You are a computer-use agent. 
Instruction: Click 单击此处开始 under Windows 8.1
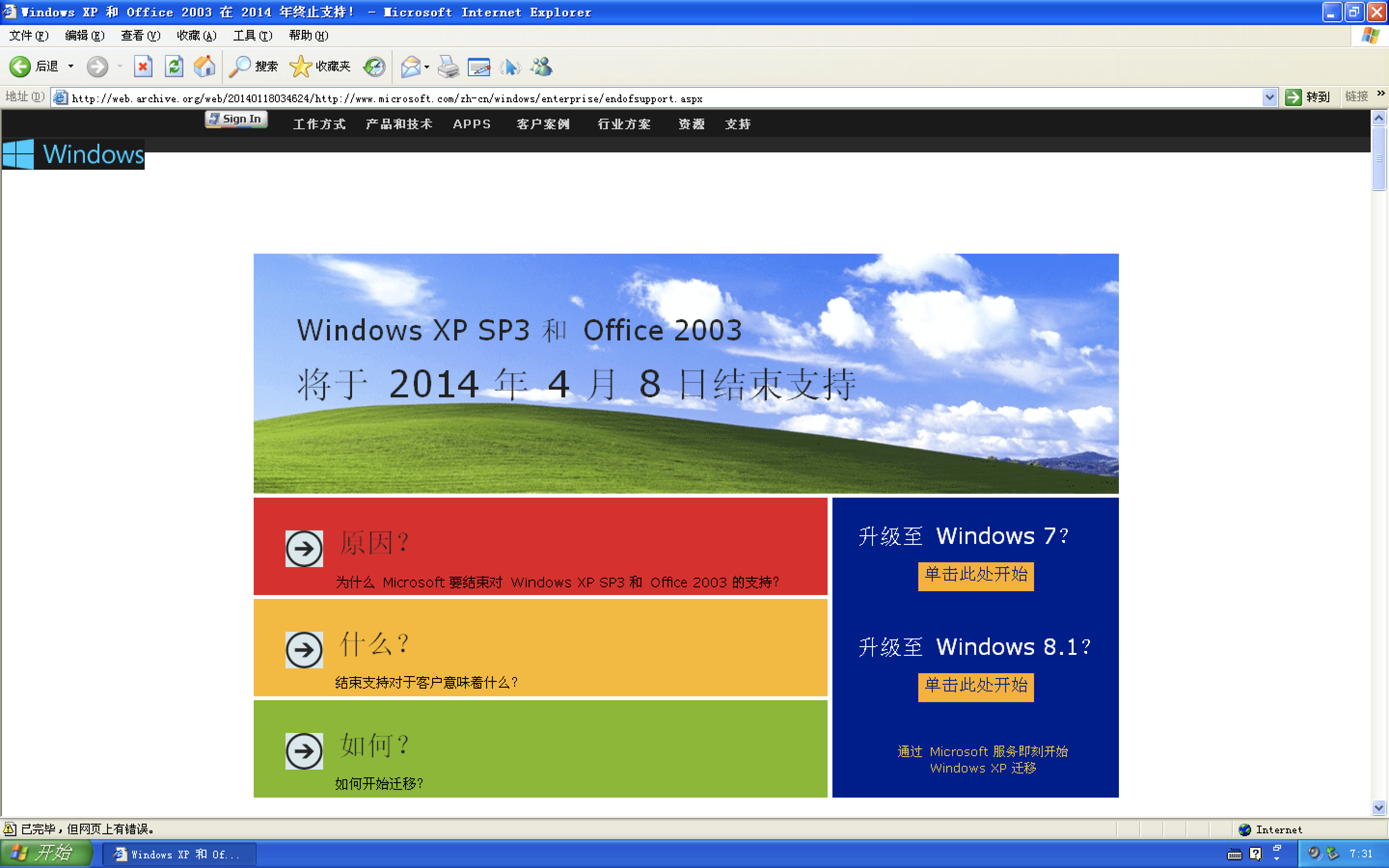coord(976,687)
